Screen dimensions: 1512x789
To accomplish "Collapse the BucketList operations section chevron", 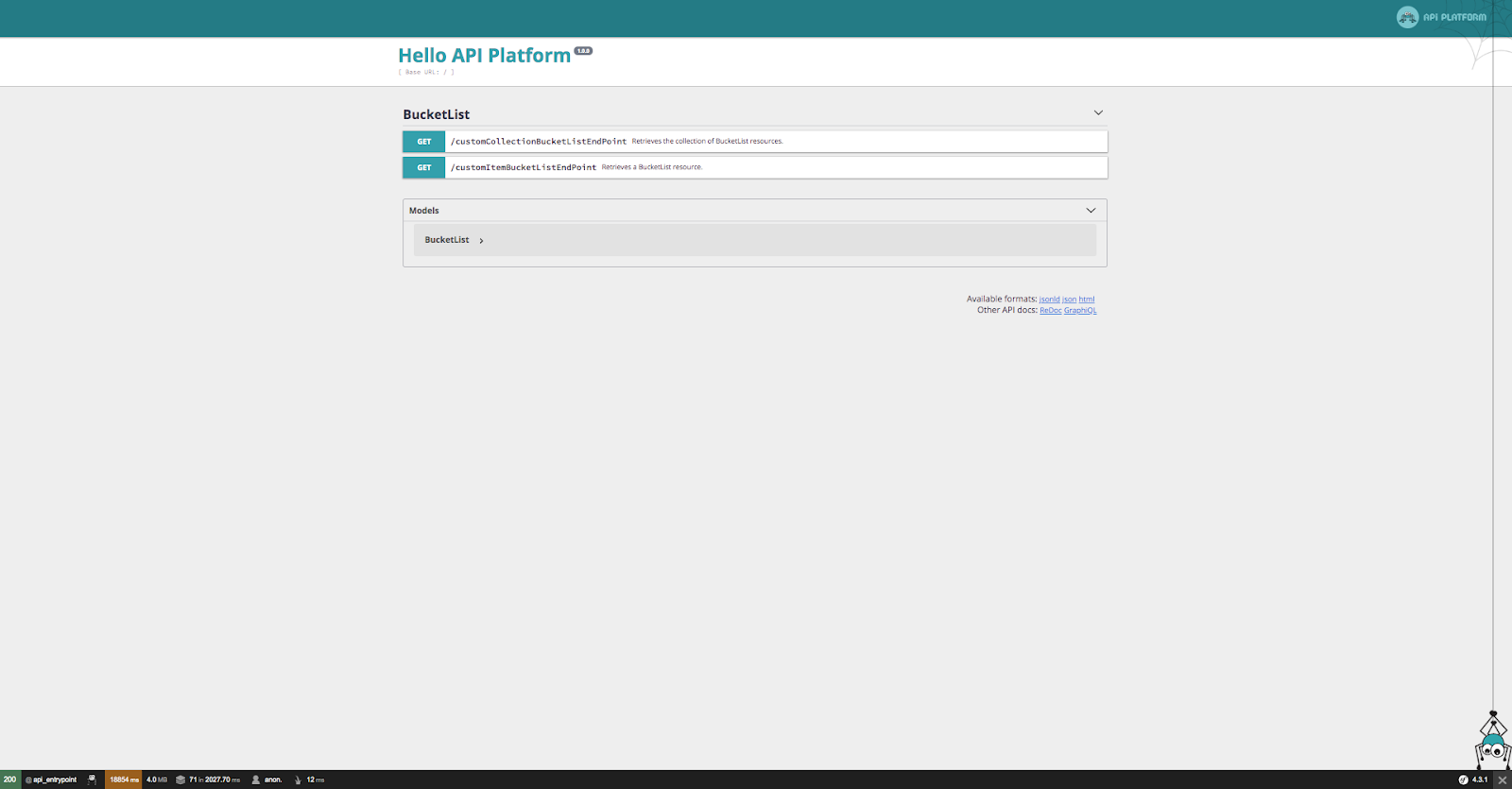I will (1098, 112).
